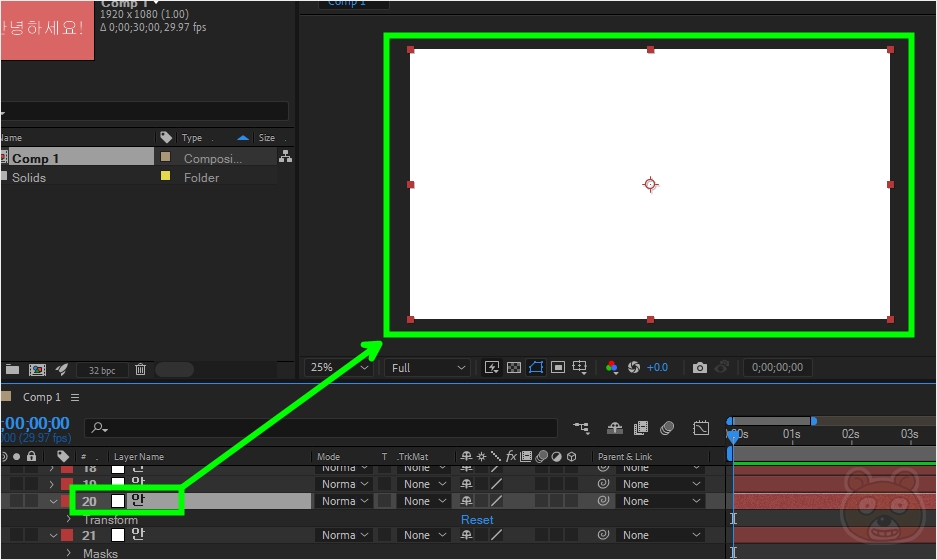937x560 pixels.
Task: Open grid and guide options dropdown
Action: tap(580, 368)
